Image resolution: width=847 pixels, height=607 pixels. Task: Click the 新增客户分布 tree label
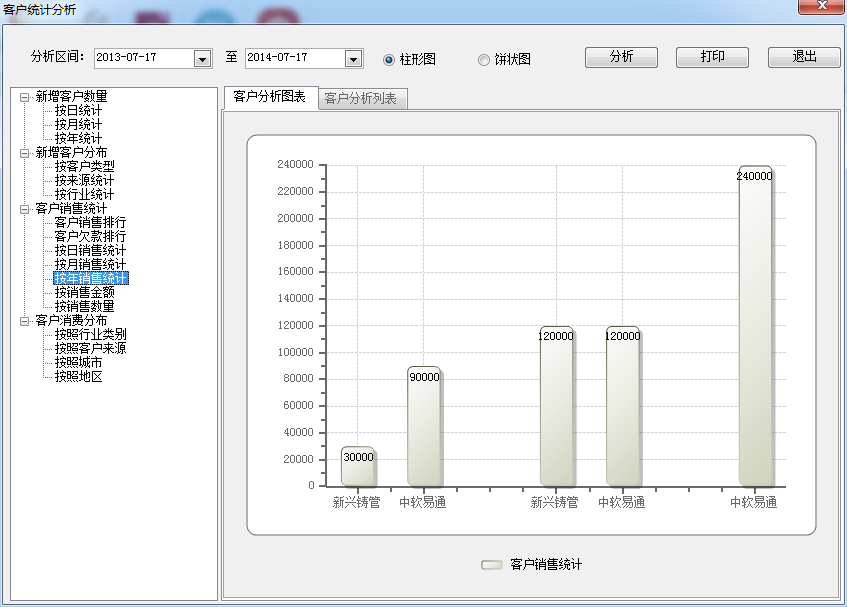click(x=71, y=153)
